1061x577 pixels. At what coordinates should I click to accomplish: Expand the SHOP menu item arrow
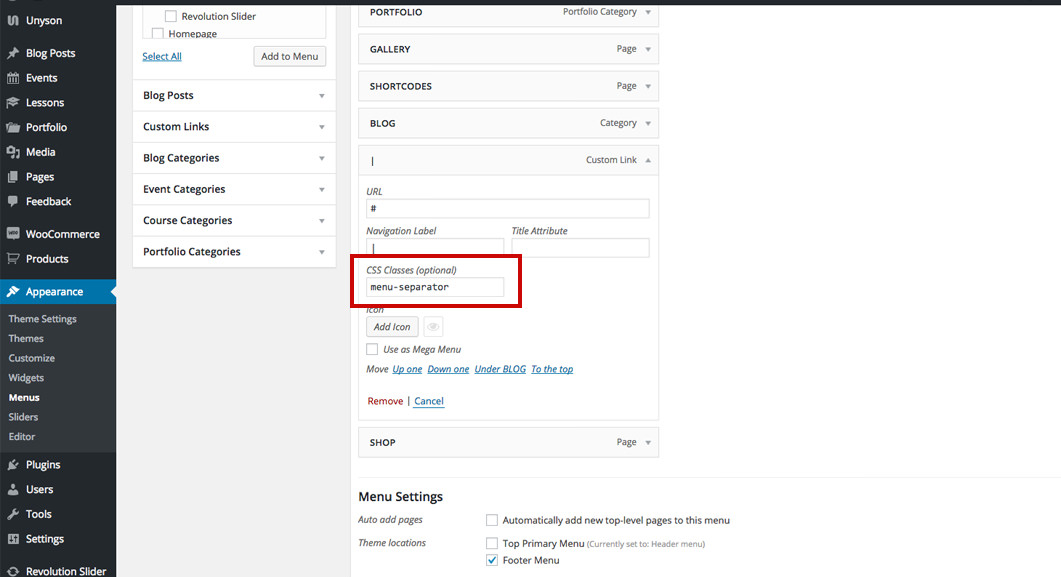[x=648, y=442]
